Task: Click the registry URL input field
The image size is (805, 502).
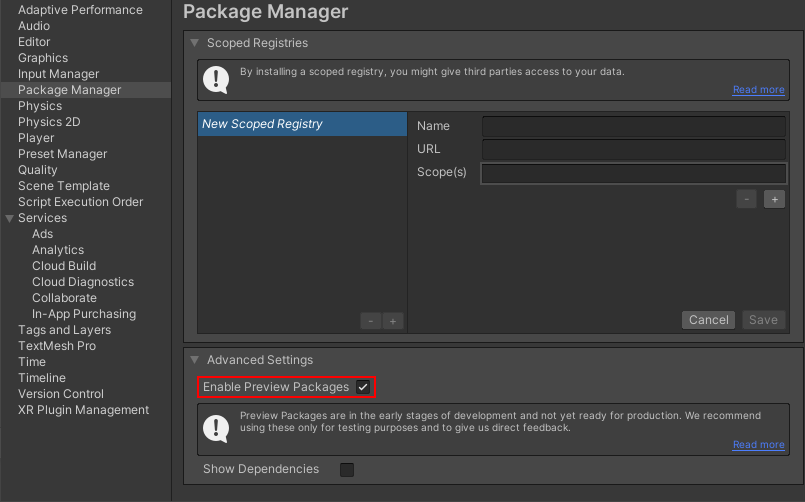Action: 633,149
